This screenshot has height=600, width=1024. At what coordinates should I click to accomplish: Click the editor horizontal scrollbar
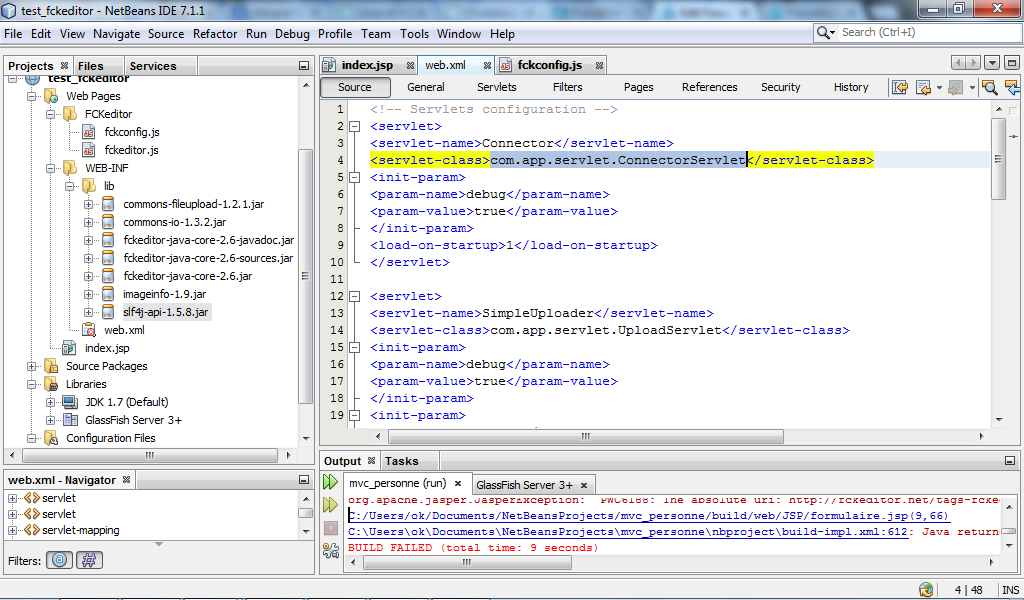click(586, 436)
